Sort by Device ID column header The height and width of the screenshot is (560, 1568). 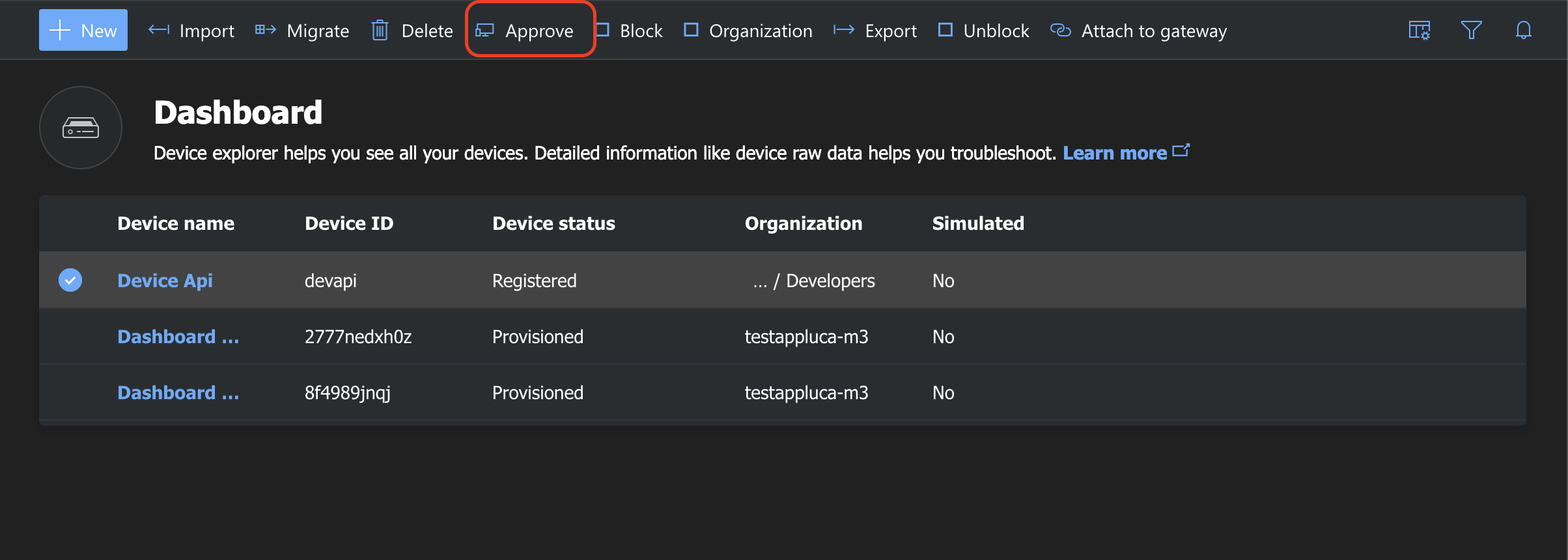click(x=349, y=223)
